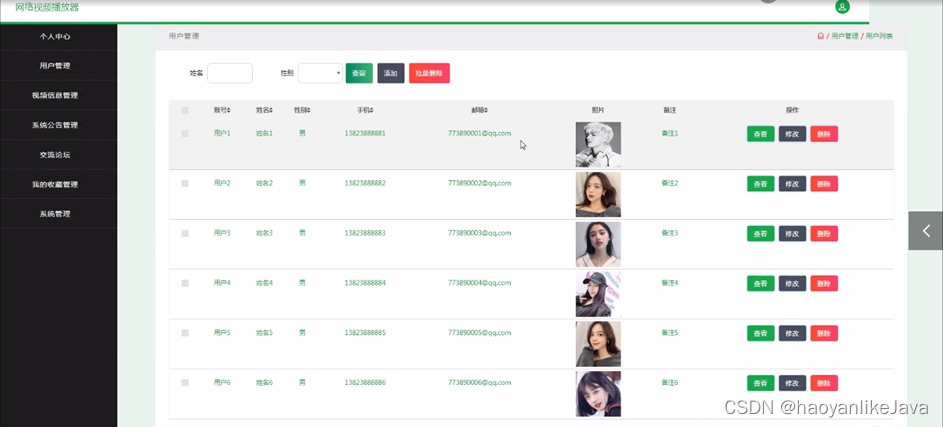
Task: Open 视频信息管理 in the sidebar
Action: point(55,96)
